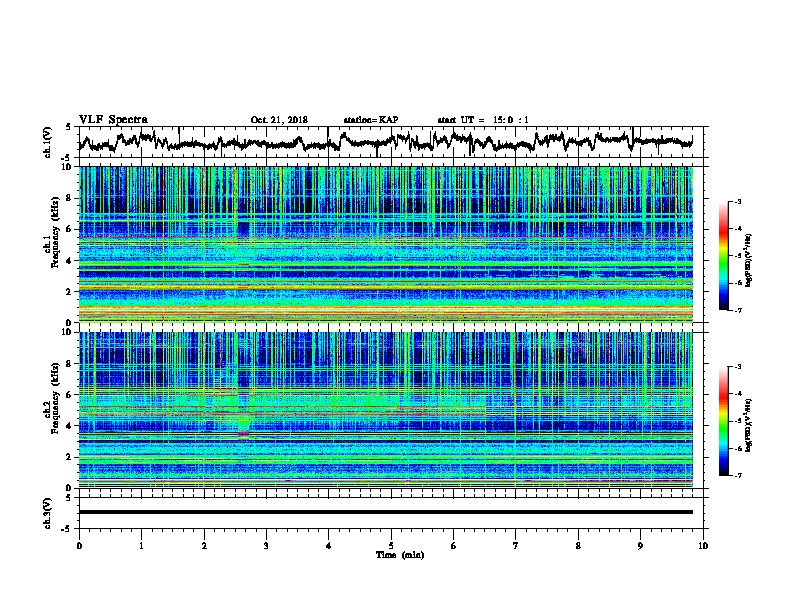Click the "-7" label on ch.2 color scale
The image size is (792, 612).
tap(738, 476)
